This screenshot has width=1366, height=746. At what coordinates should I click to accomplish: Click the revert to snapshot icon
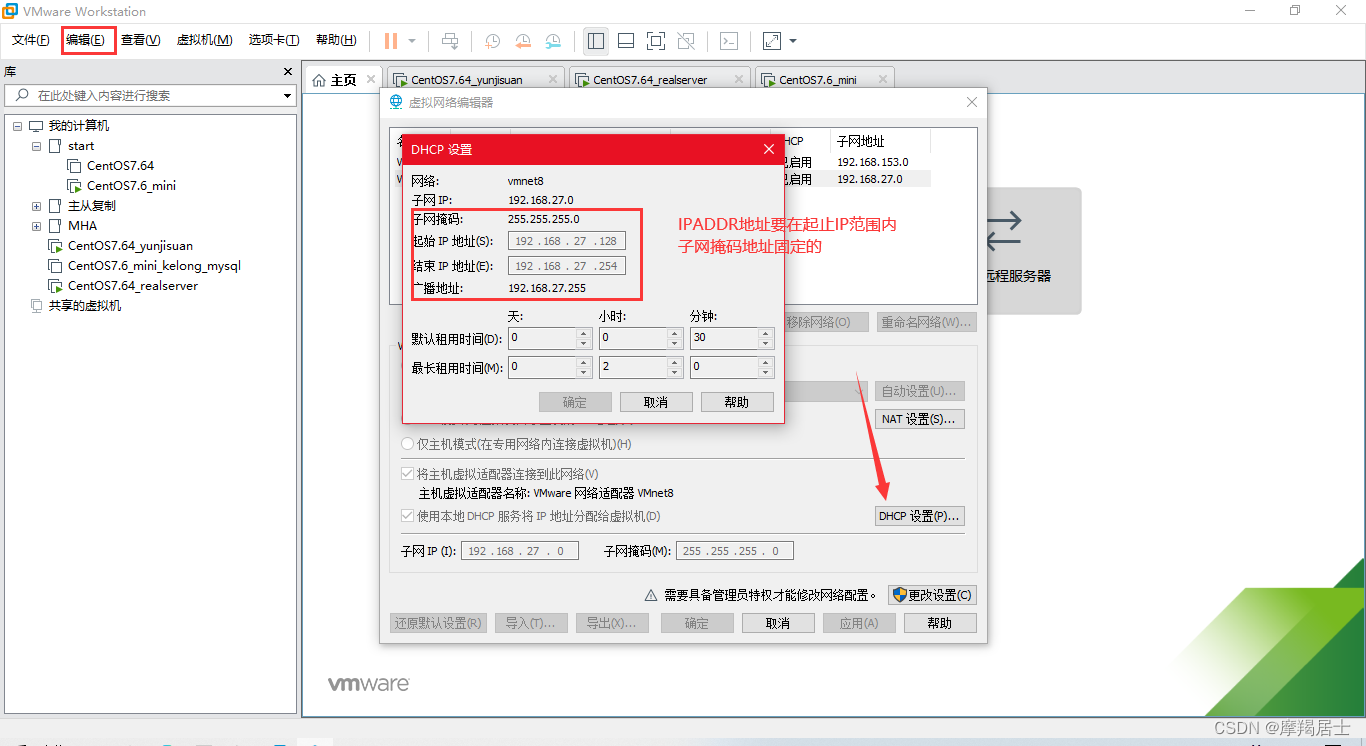pos(523,41)
